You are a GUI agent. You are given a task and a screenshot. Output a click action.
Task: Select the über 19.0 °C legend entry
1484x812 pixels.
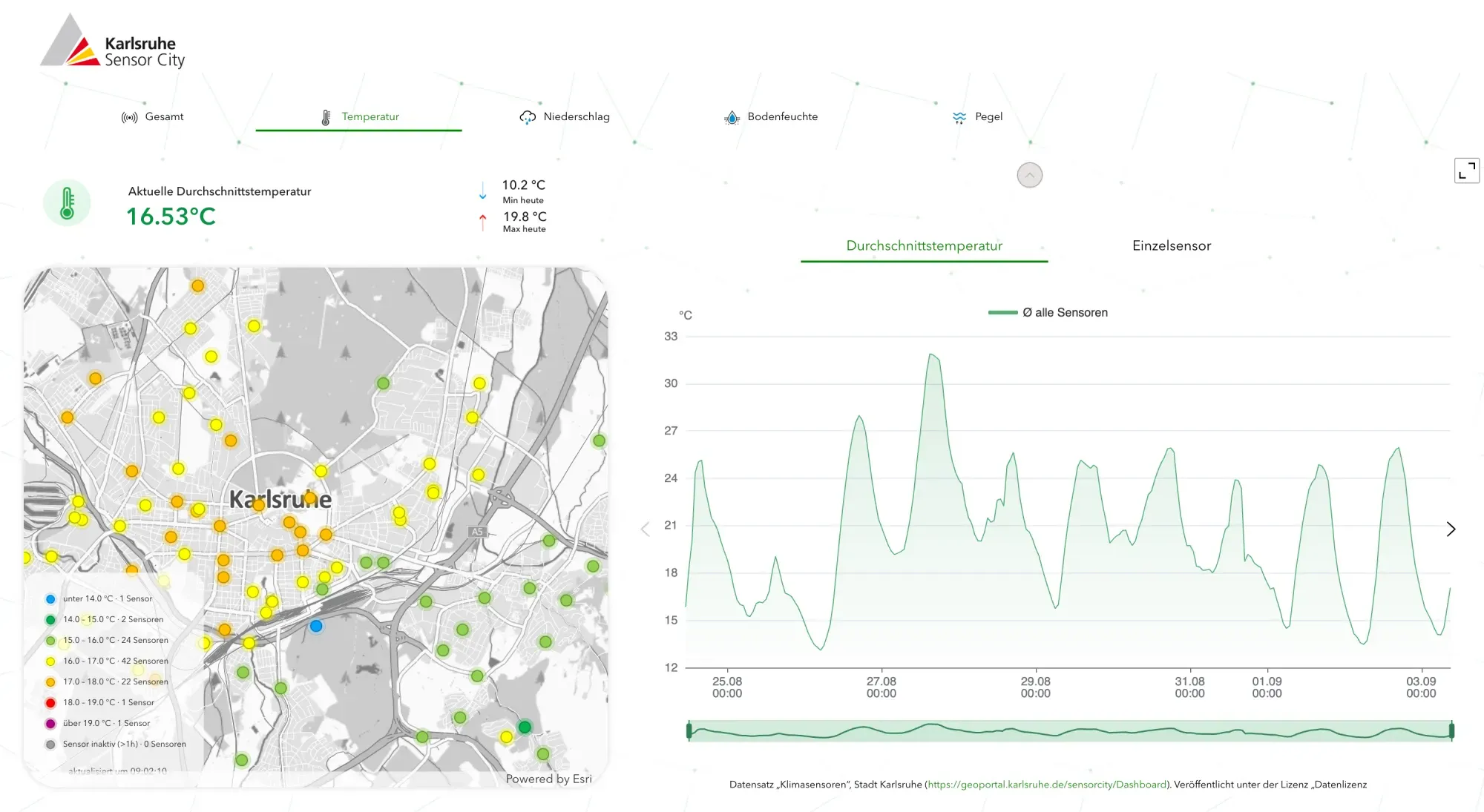tap(97, 723)
